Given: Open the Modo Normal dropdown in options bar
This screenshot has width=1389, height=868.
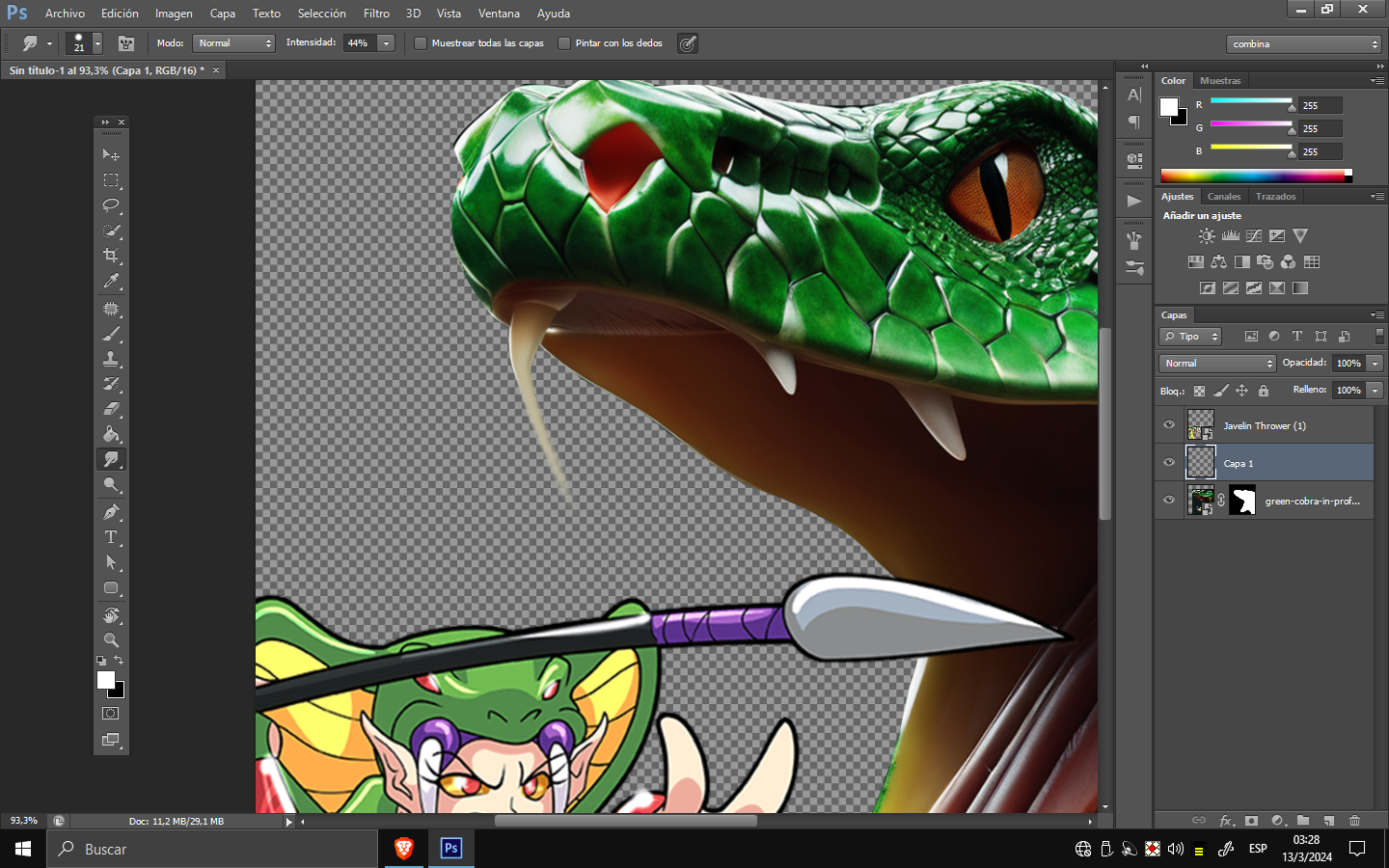Looking at the screenshot, I should click(234, 43).
